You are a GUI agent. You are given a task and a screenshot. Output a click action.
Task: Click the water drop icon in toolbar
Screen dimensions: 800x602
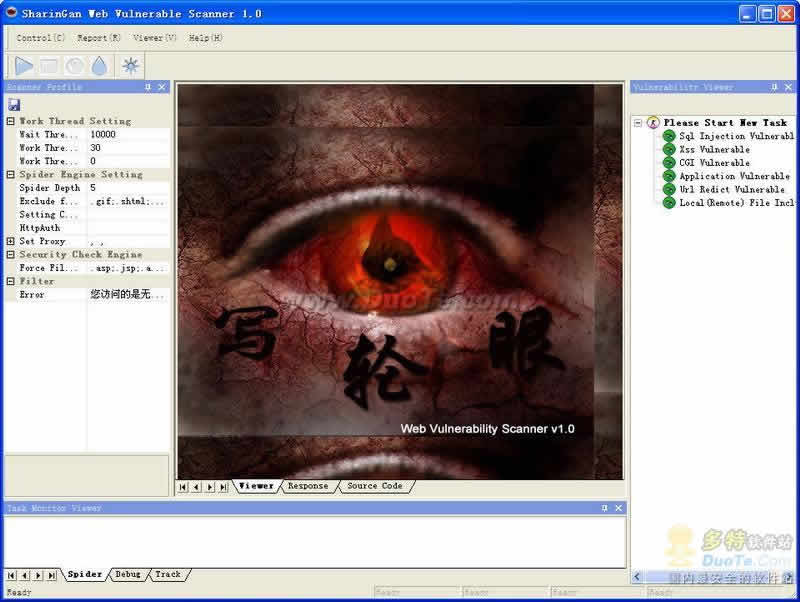tap(99, 66)
